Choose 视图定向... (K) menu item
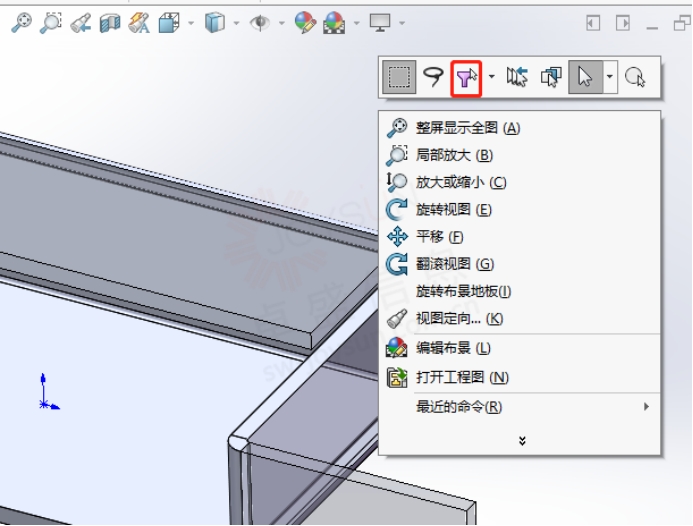 point(520,319)
